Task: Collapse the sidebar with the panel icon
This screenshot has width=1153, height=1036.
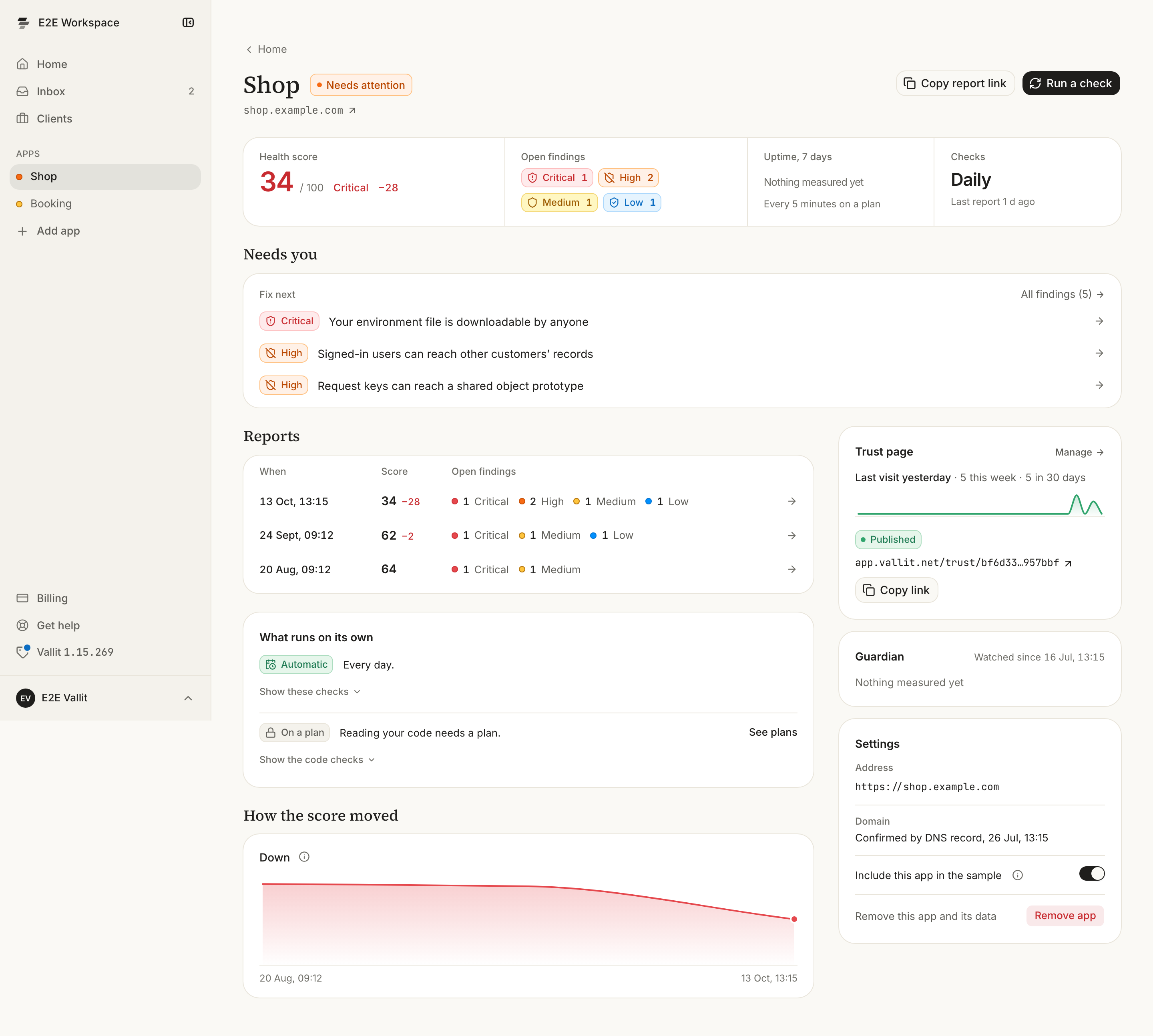Action: coord(188,23)
